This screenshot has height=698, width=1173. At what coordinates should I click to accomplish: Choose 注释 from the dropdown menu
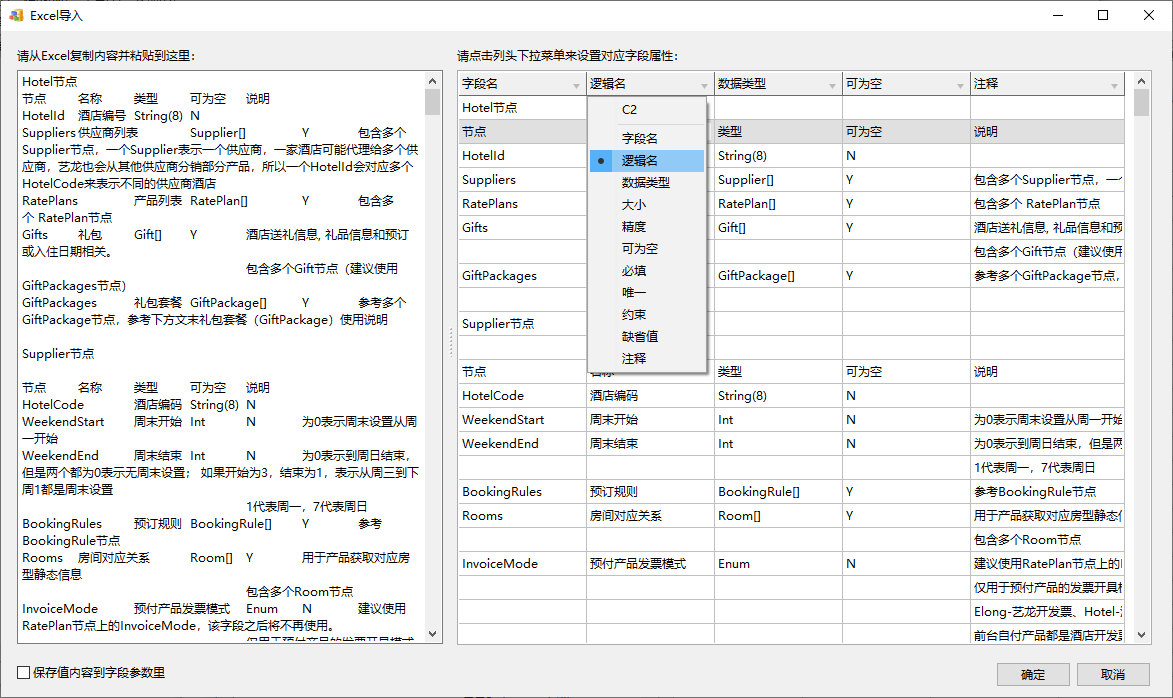coord(647,359)
